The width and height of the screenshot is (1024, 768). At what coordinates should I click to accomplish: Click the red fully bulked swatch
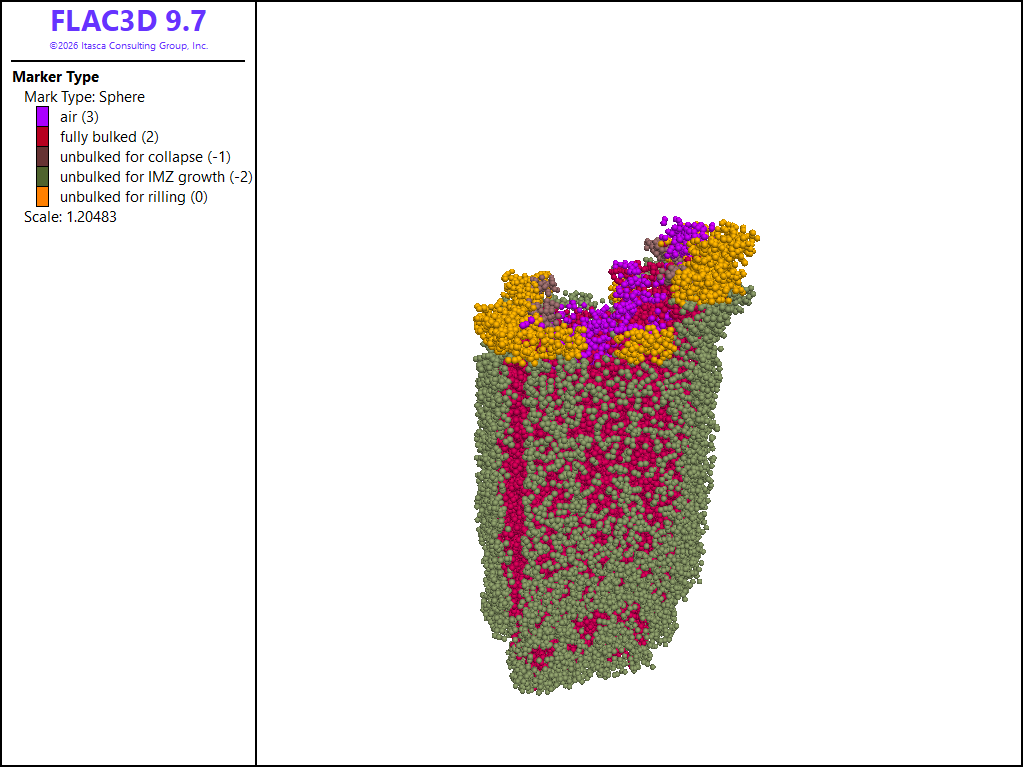click(x=42, y=137)
